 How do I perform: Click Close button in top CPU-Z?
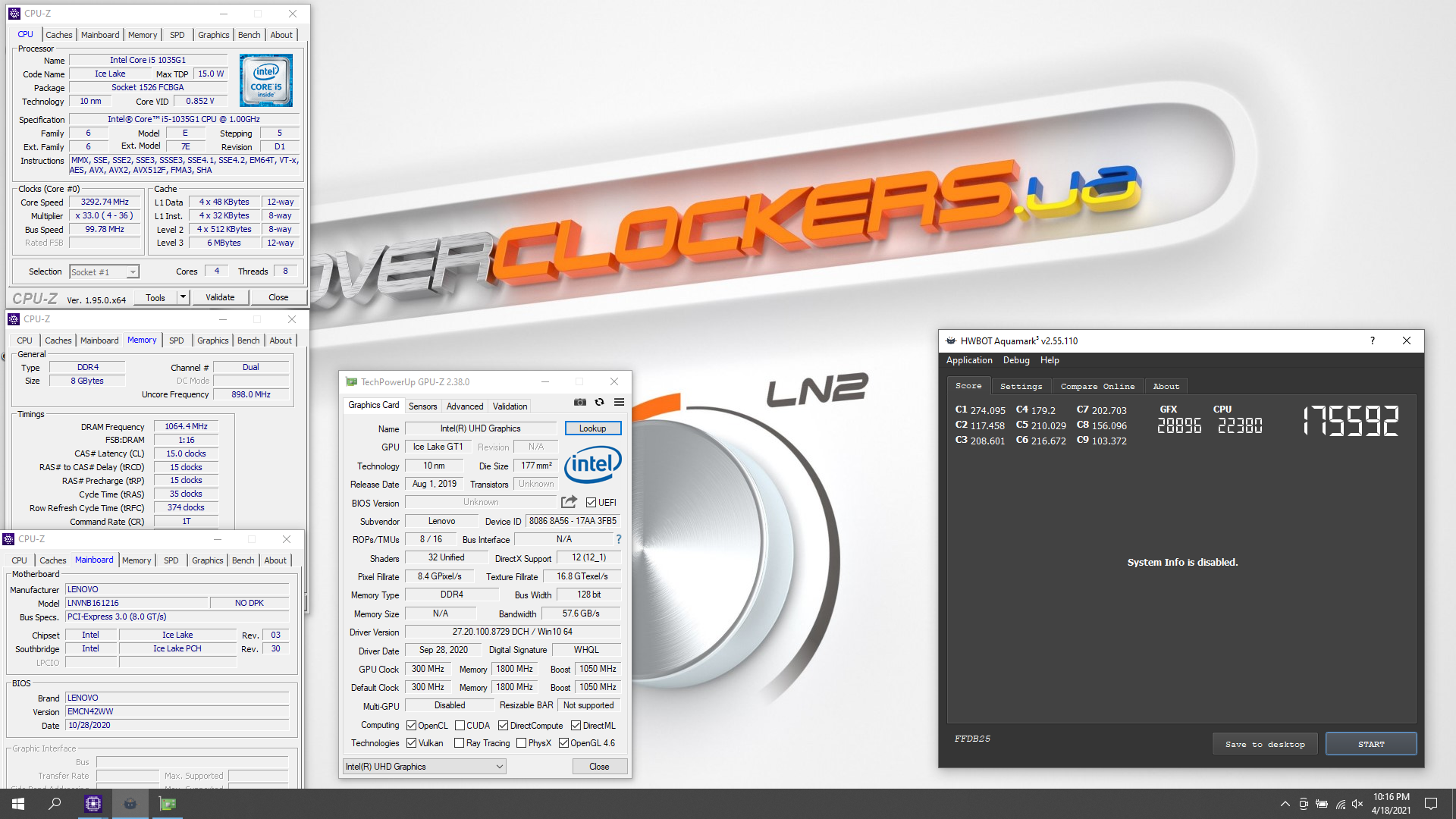click(278, 297)
